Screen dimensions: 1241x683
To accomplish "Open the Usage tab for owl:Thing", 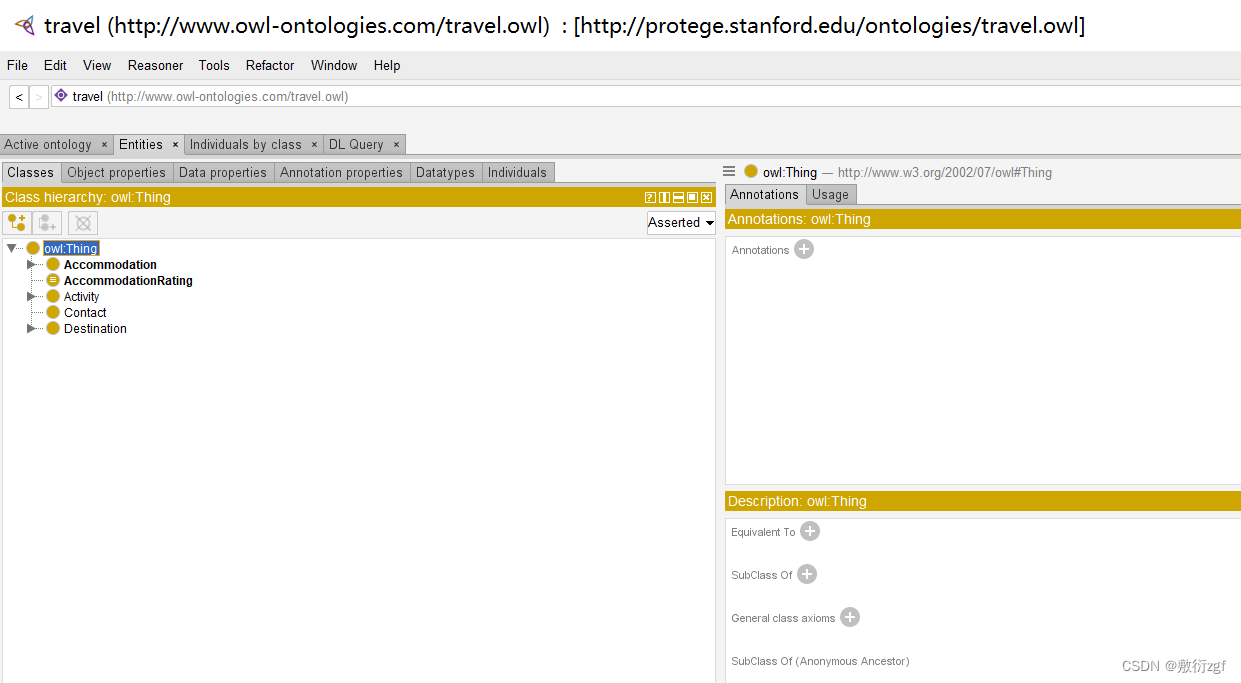I will coord(830,194).
